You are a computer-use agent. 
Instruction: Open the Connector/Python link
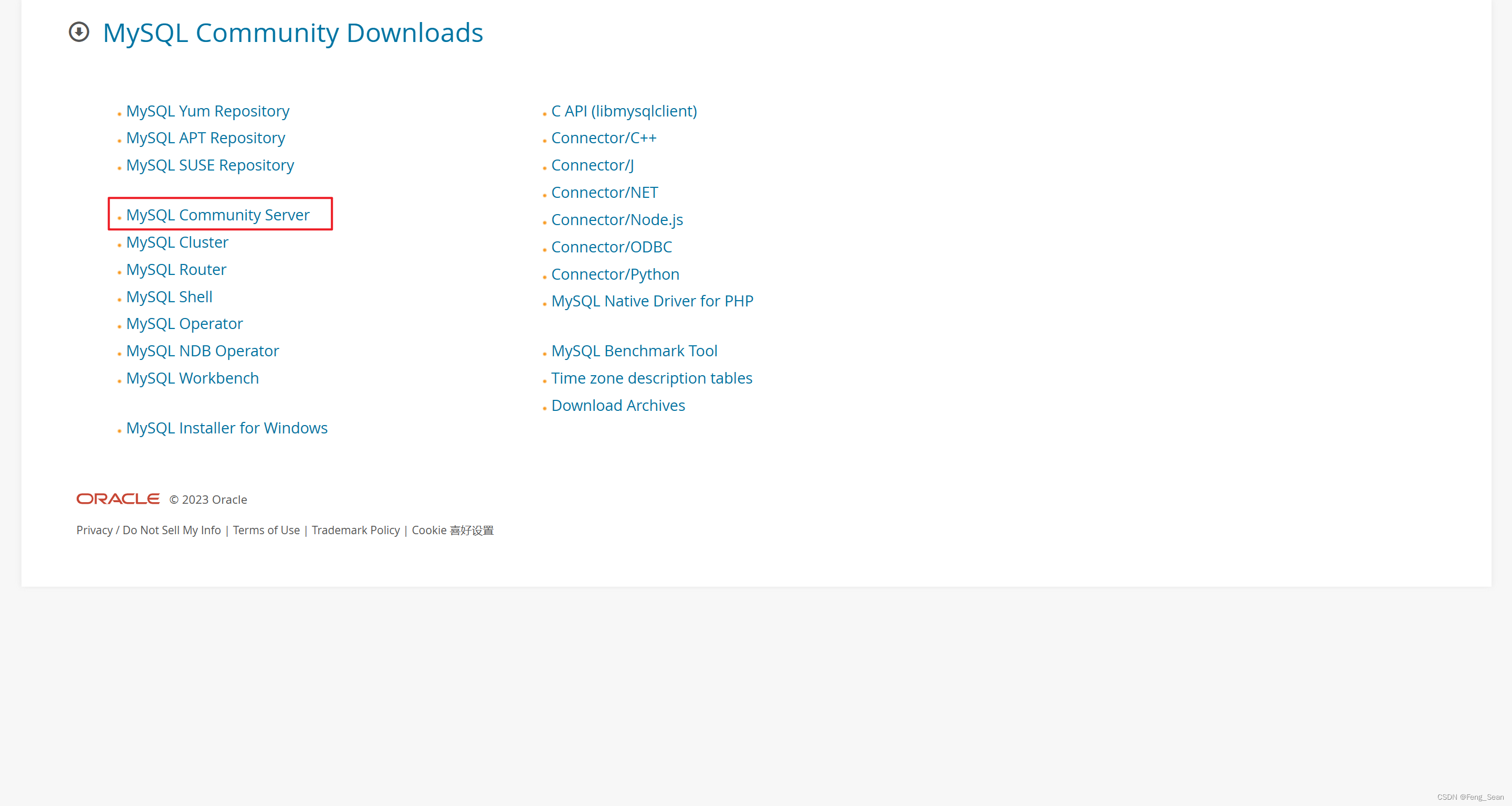pos(615,274)
